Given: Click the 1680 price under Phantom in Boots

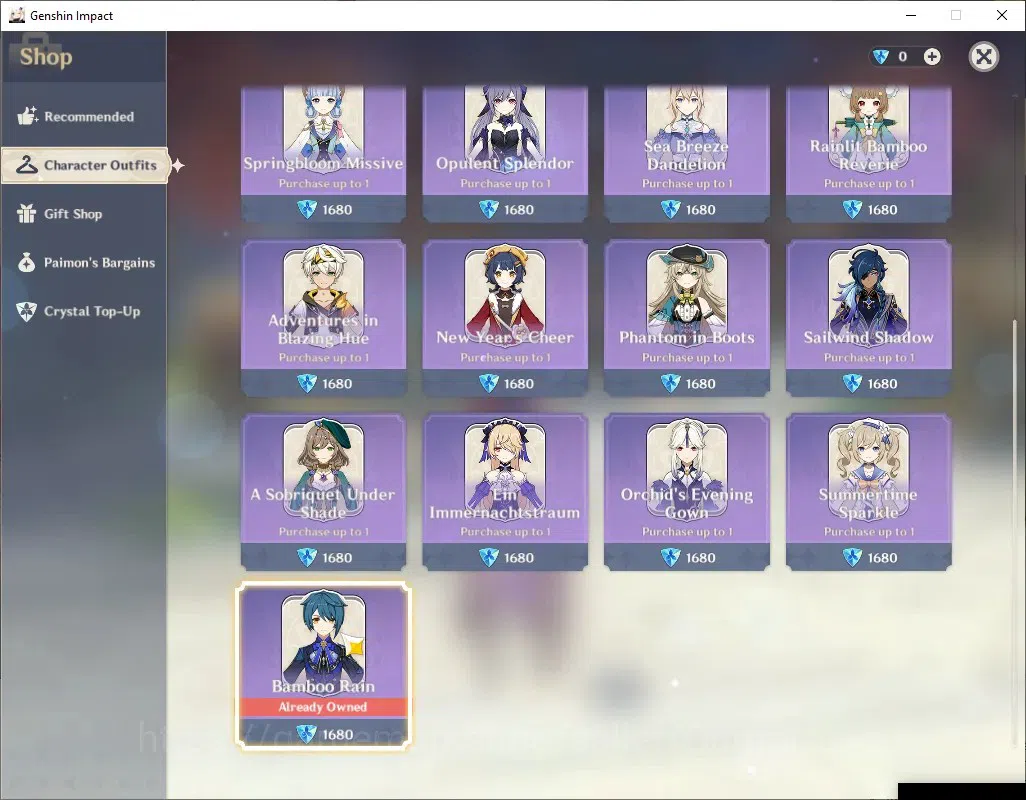Looking at the screenshot, I should [700, 384].
